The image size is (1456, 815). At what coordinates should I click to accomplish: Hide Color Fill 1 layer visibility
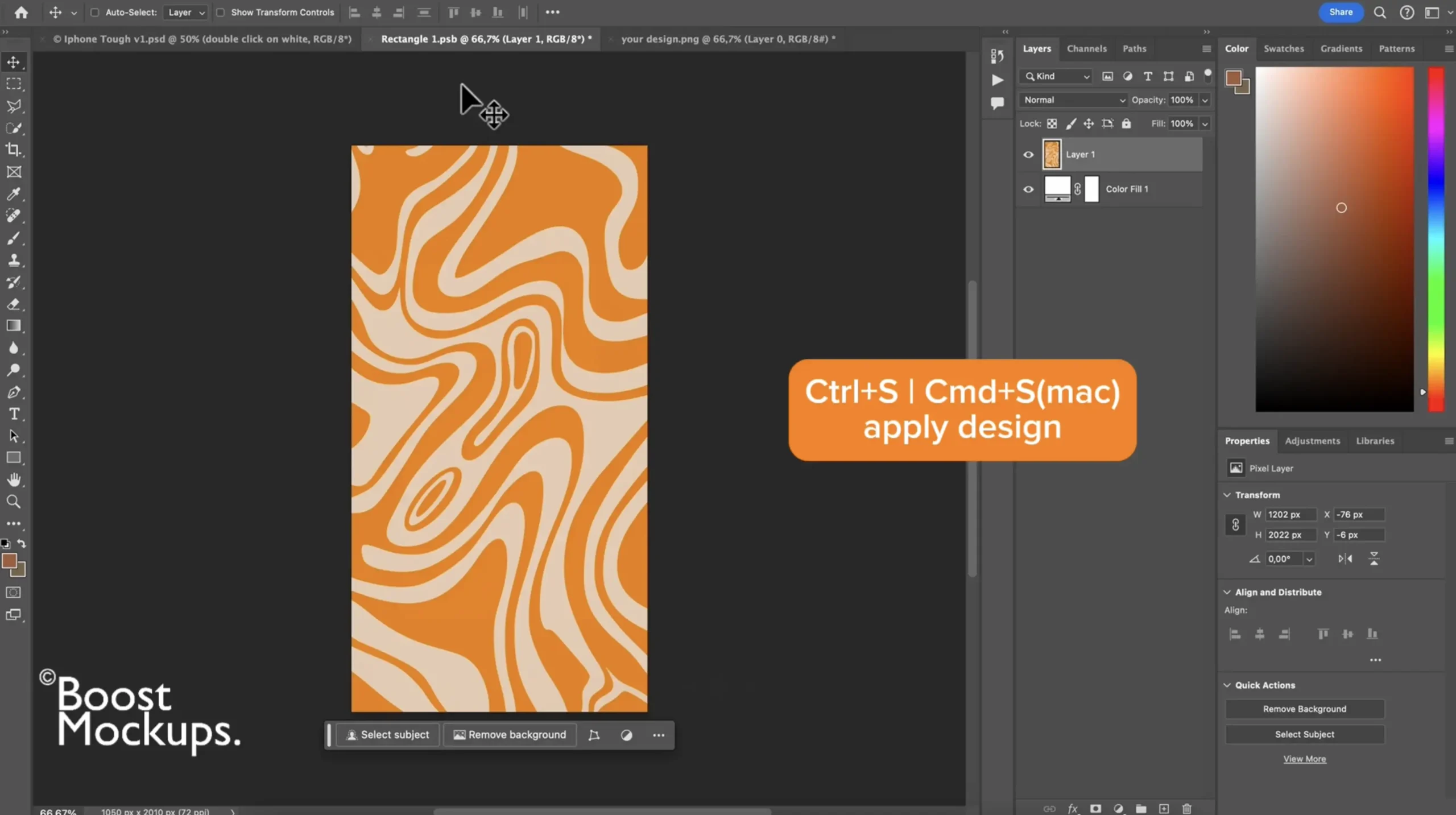coord(1028,189)
